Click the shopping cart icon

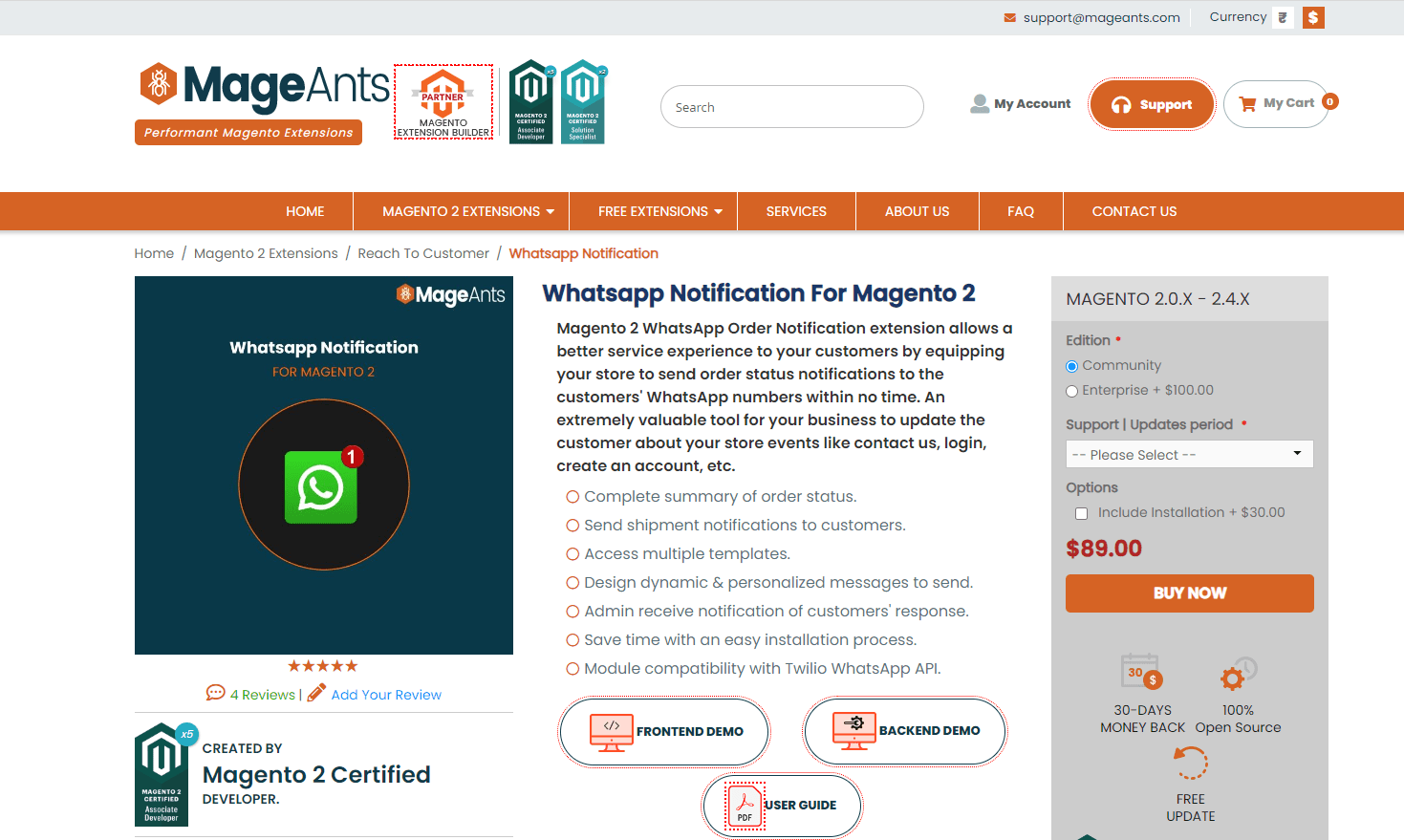click(x=1247, y=104)
